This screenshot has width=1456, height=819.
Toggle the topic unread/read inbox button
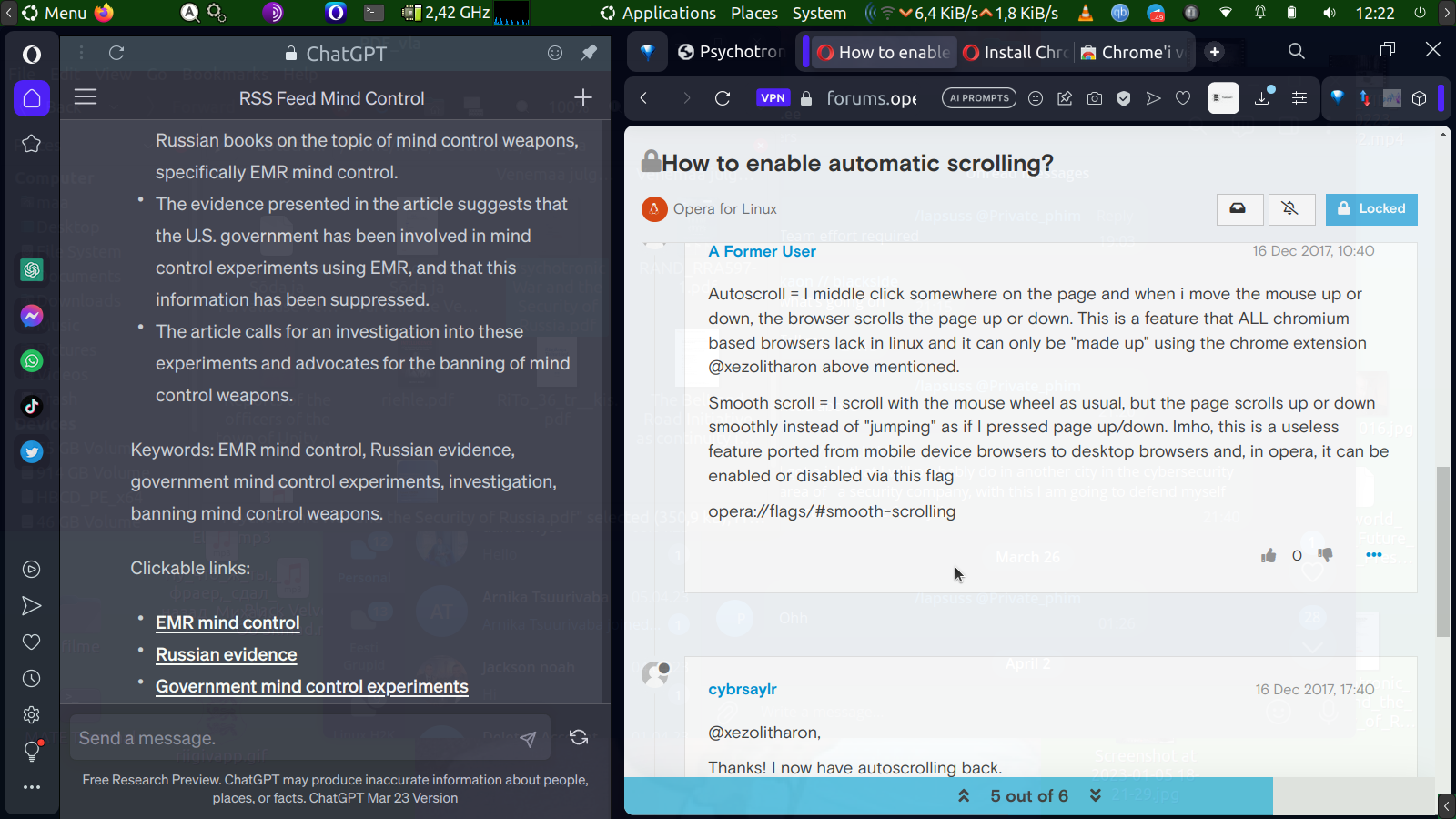1239,209
